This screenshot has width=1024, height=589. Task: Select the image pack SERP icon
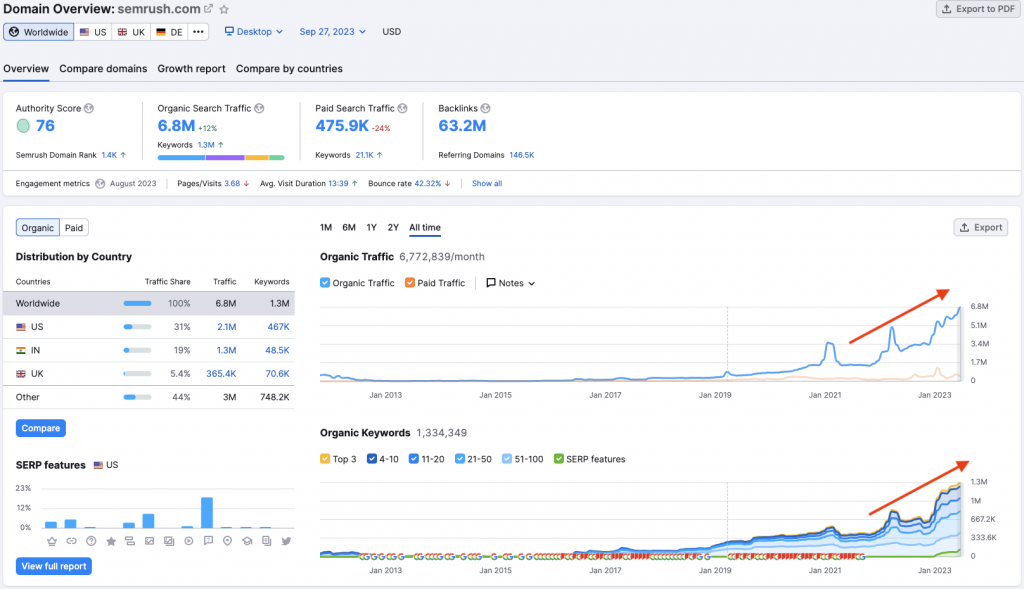[169, 541]
